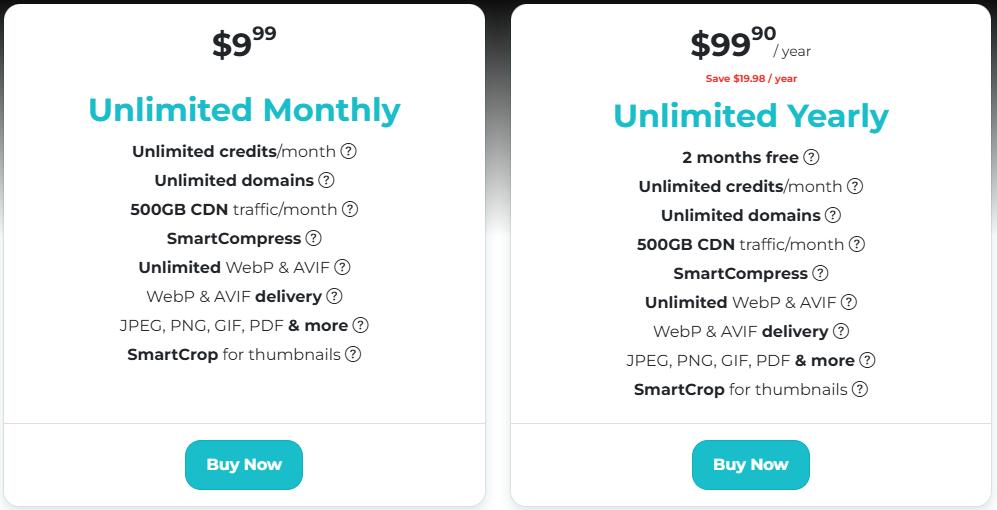This screenshot has width=997, height=510.
Task: Click help icon for Yearly Unlimited WebP & AVIF
Action: (x=849, y=303)
